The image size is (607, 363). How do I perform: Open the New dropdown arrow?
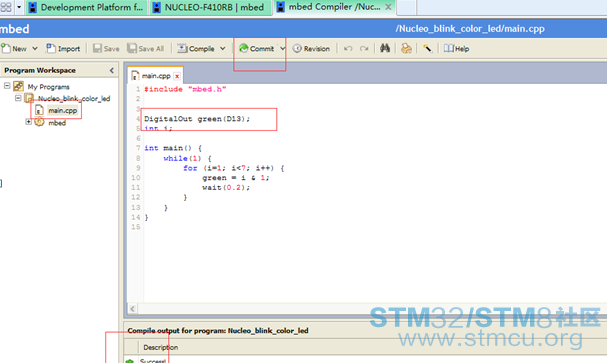pos(35,49)
